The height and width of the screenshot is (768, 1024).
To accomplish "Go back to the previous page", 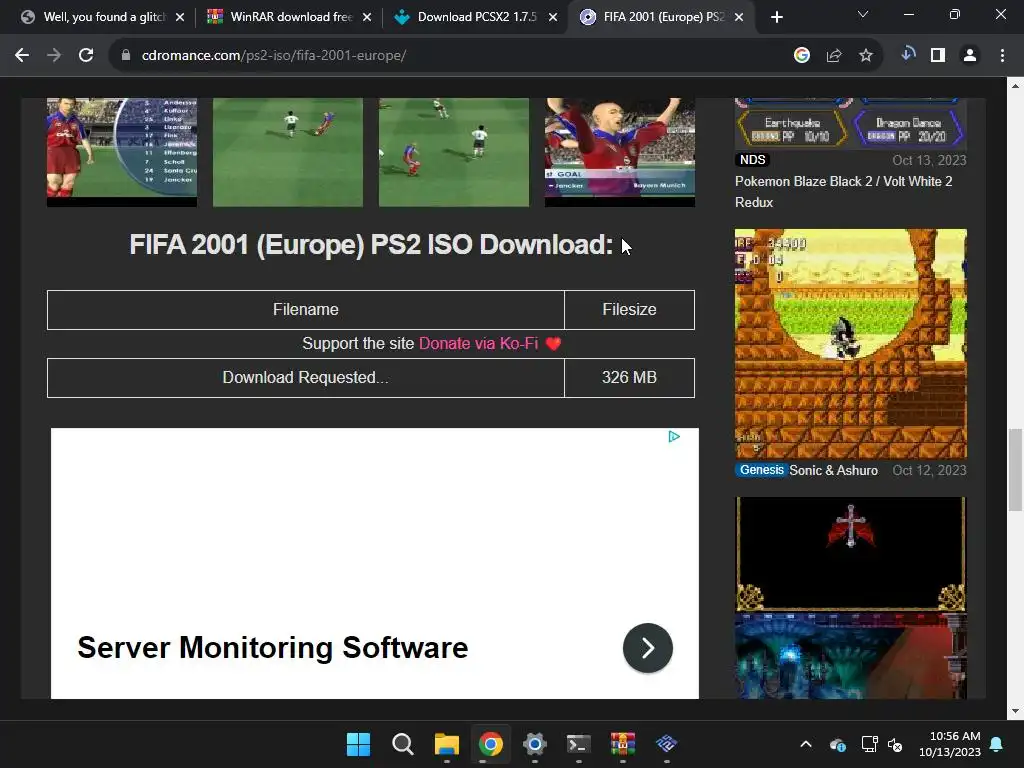I will click(x=22, y=56).
